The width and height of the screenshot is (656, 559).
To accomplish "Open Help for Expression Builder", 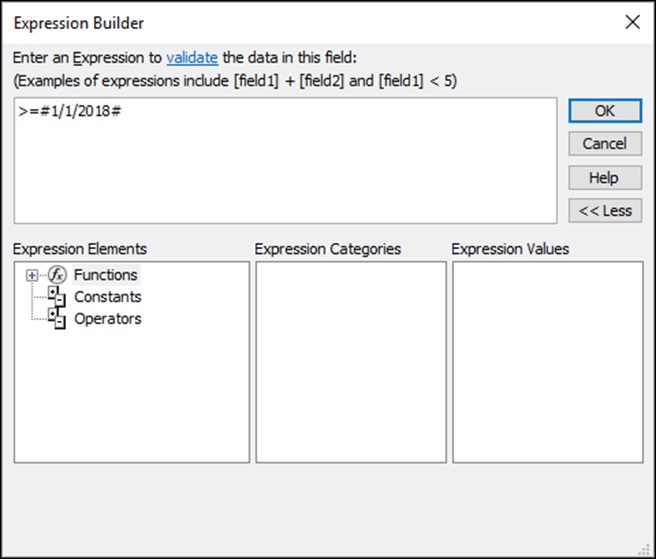I will [605, 178].
